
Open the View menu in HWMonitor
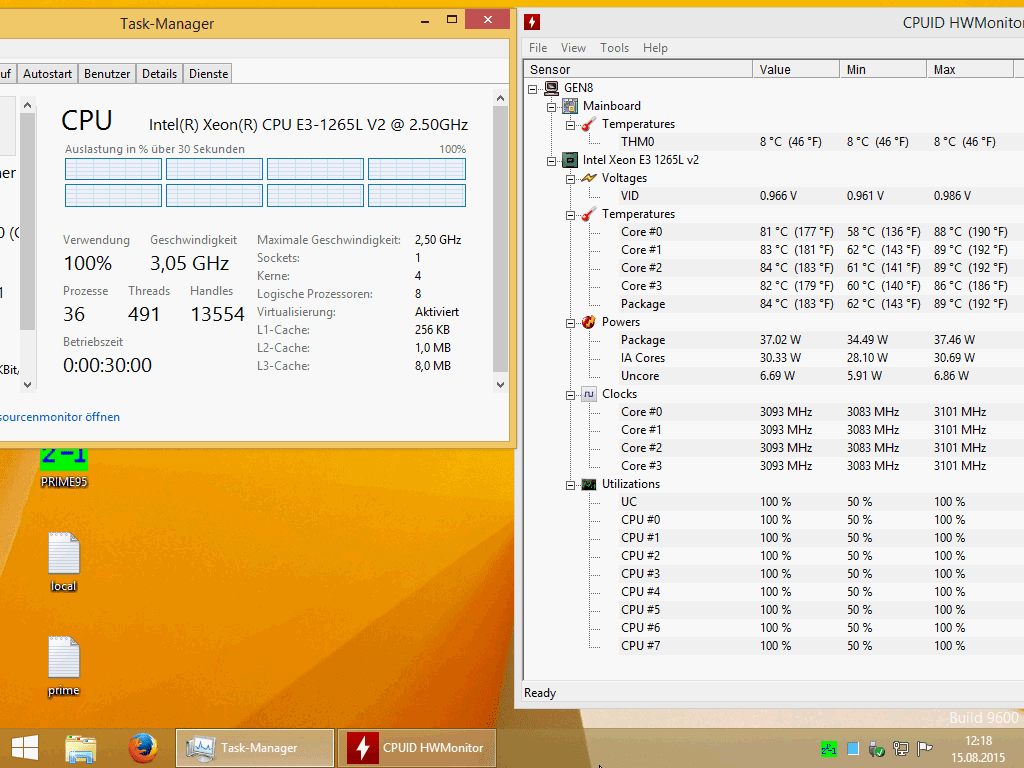coord(573,48)
